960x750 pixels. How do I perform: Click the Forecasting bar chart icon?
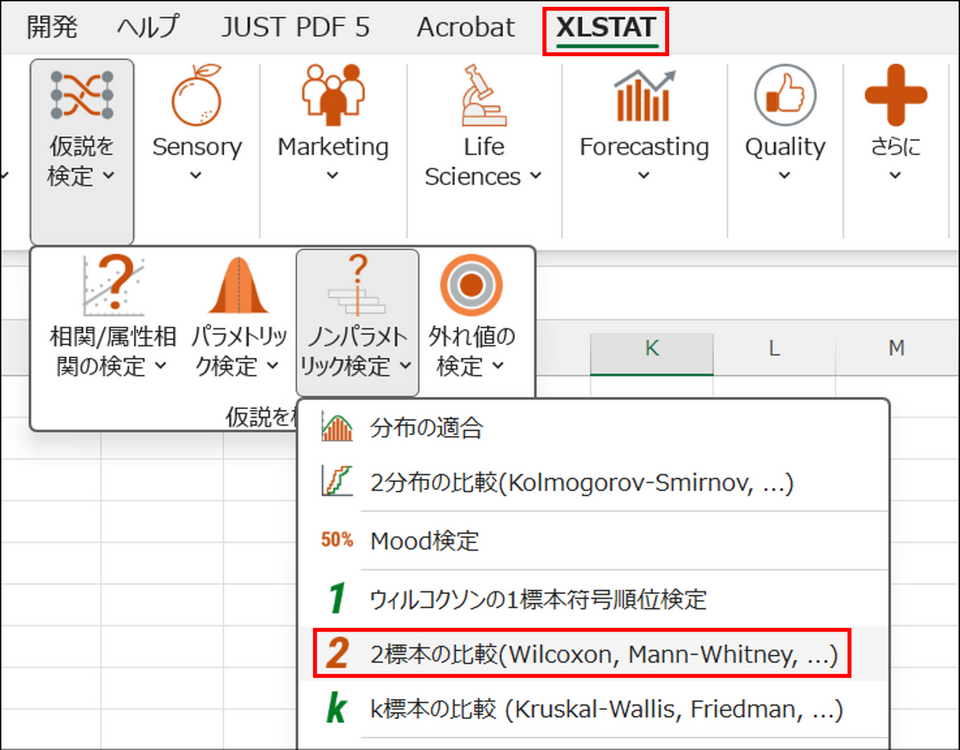pyautogui.click(x=643, y=97)
